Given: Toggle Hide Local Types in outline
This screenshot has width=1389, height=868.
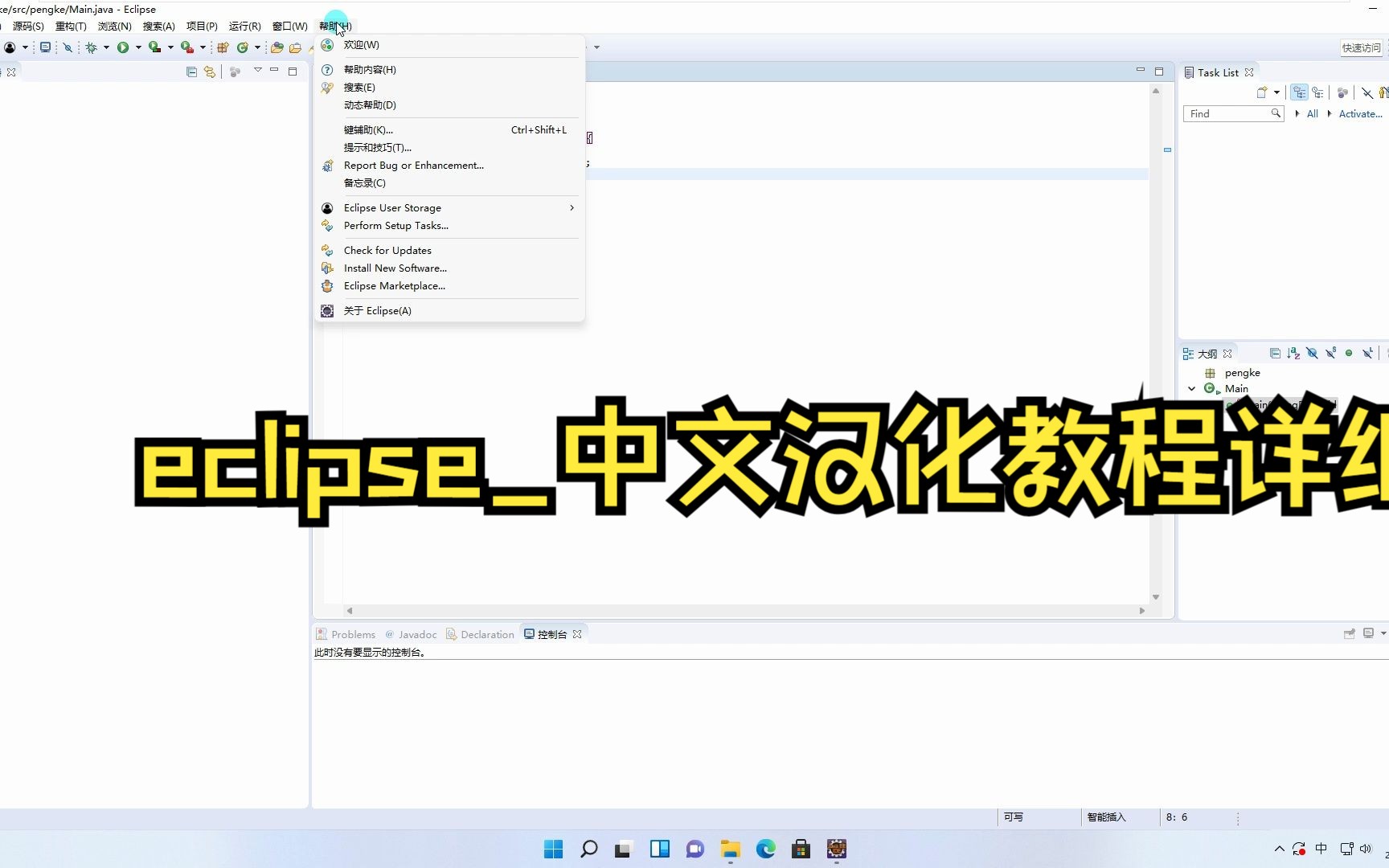Looking at the screenshot, I should 1367,354.
